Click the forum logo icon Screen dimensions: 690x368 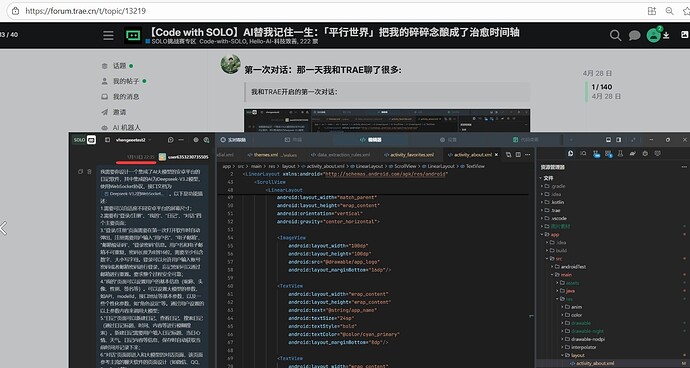pyautogui.click(x=132, y=35)
